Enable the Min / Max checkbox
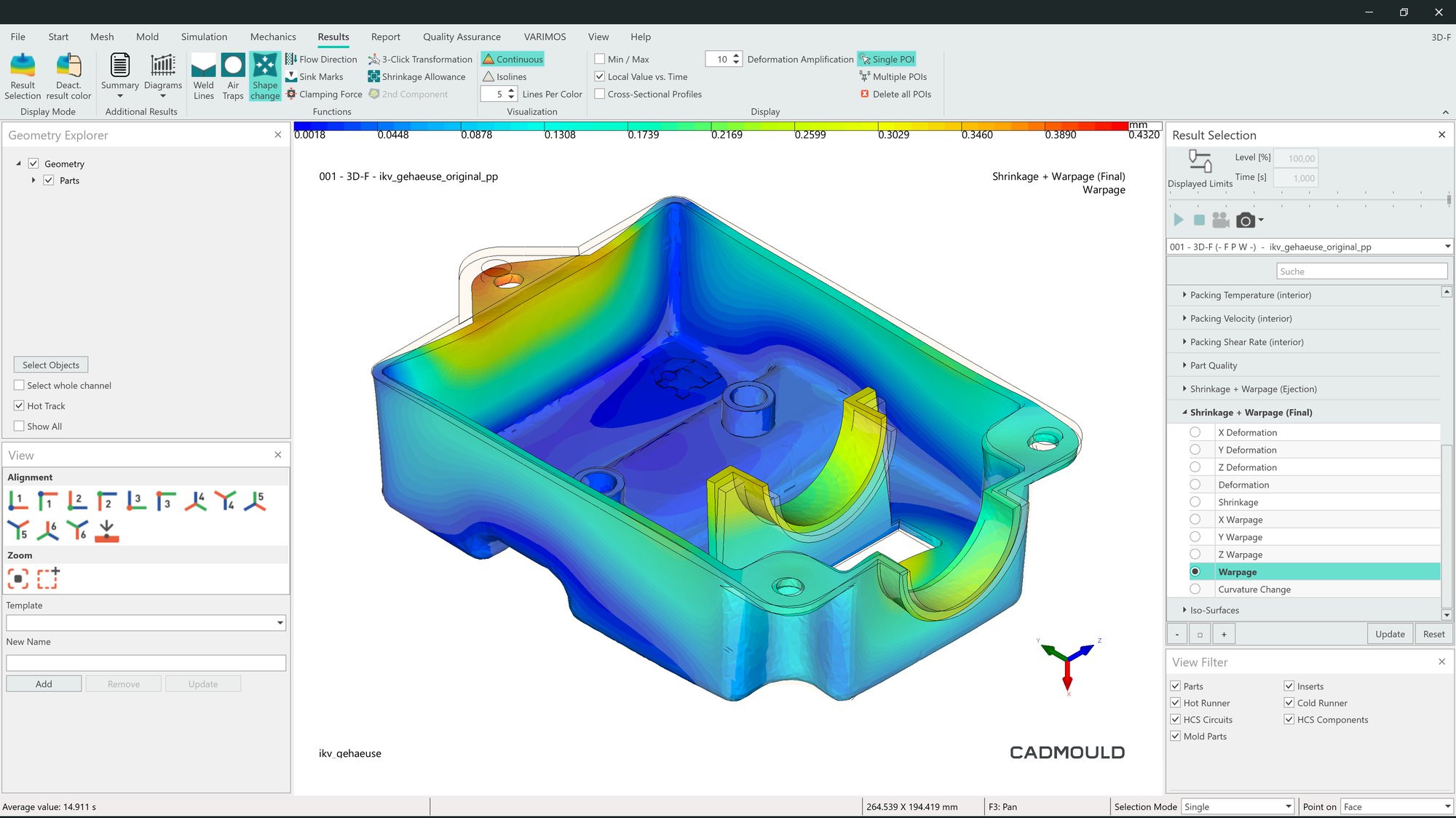Viewport: 1456px width, 818px height. point(600,59)
